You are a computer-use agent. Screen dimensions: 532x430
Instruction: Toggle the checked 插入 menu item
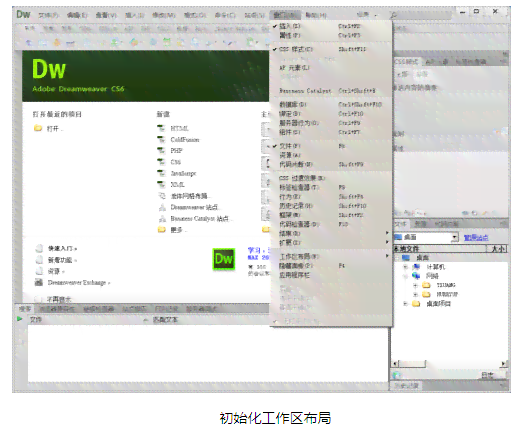pos(331,26)
